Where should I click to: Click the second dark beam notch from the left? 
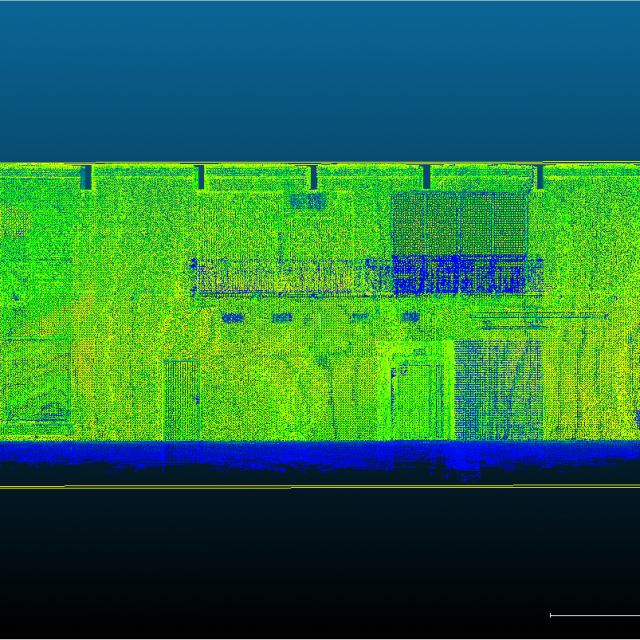200,177
